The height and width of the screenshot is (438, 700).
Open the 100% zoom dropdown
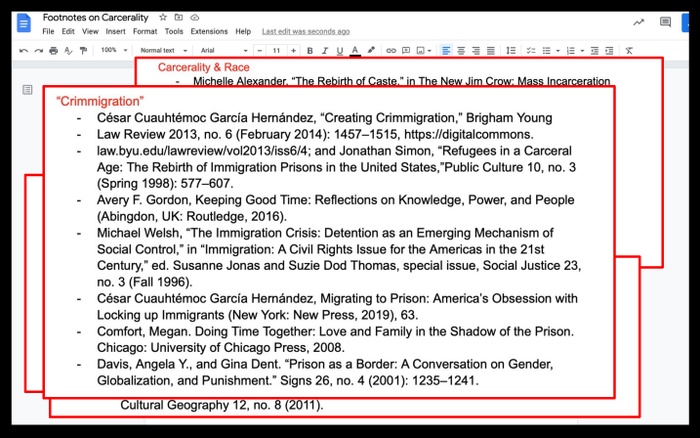tap(114, 50)
